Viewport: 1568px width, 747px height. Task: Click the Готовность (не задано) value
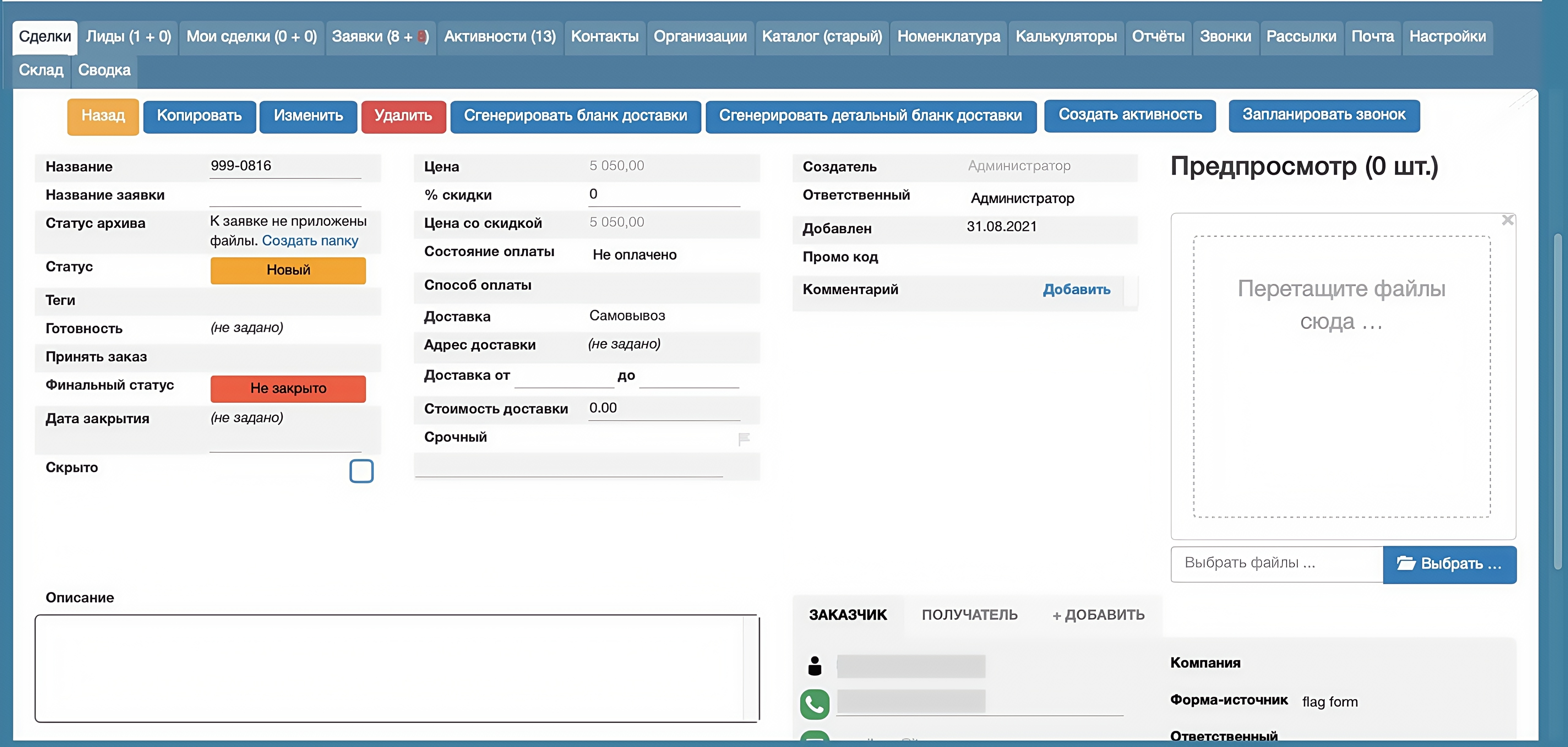(x=247, y=328)
